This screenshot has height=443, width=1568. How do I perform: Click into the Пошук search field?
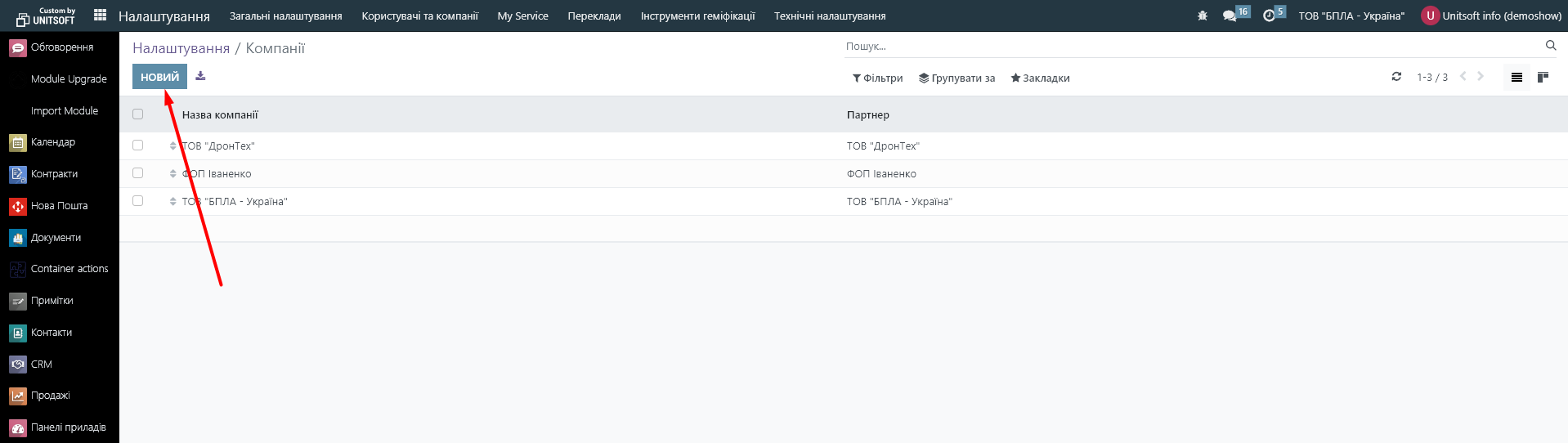click(1192, 46)
